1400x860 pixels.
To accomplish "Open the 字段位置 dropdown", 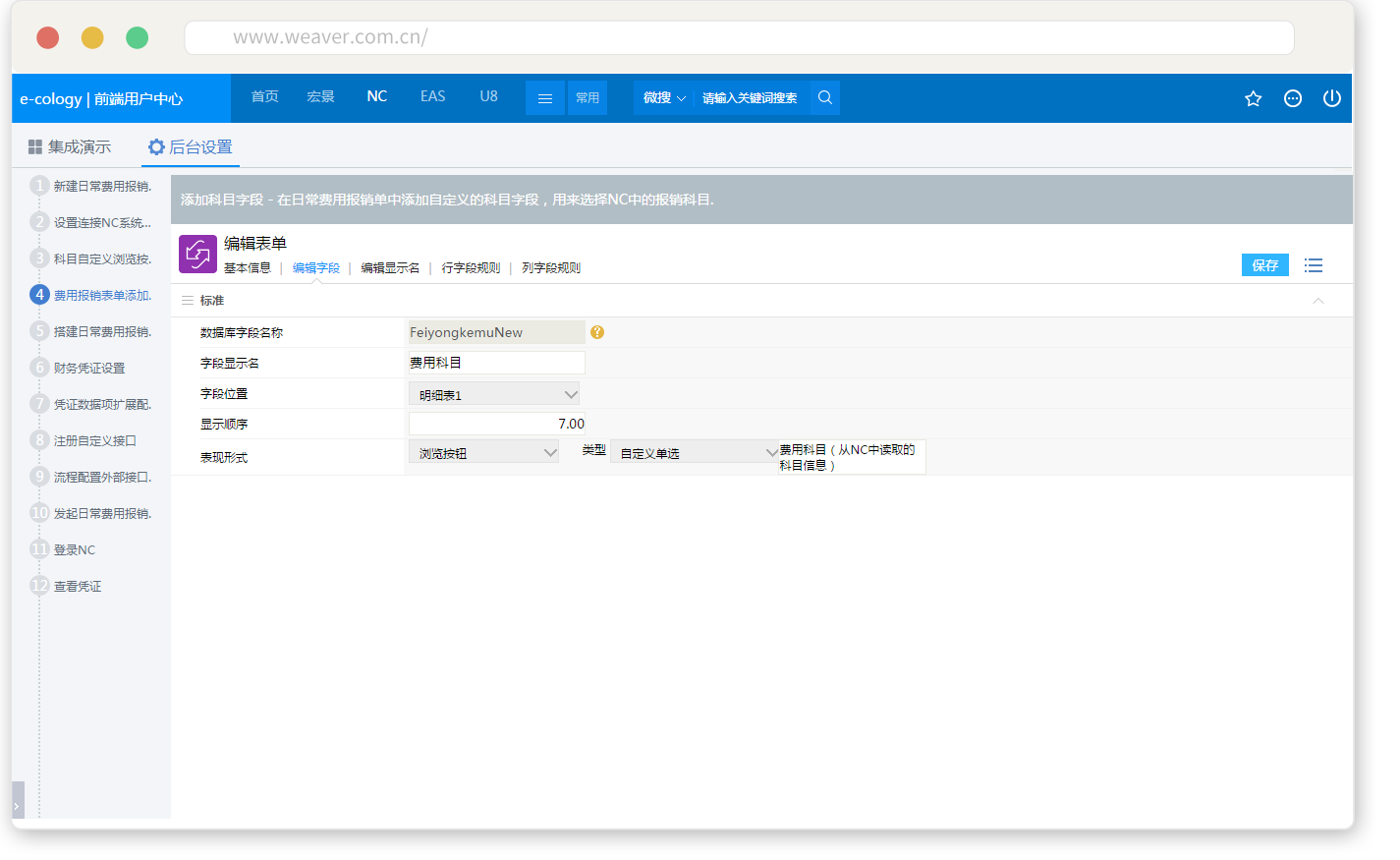I will [x=493, y=394].
